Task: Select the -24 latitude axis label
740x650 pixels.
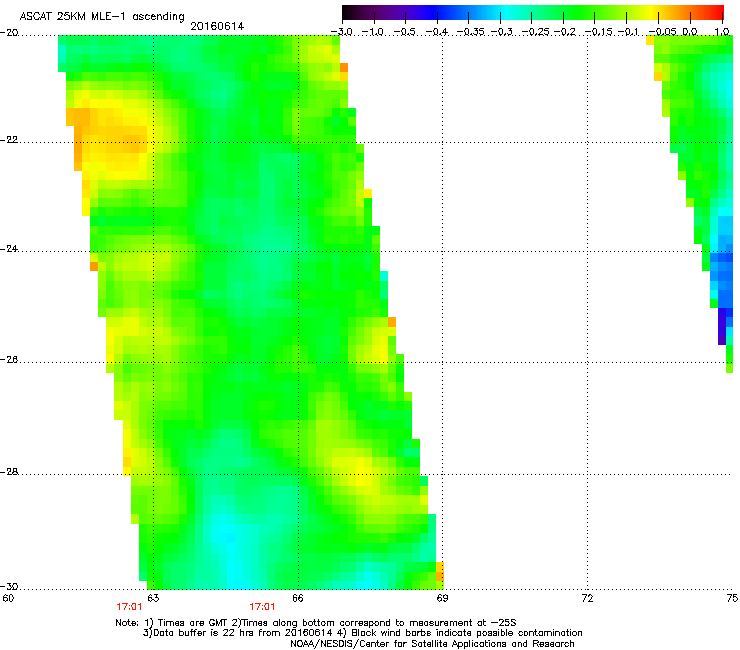Action: [9, 248]
